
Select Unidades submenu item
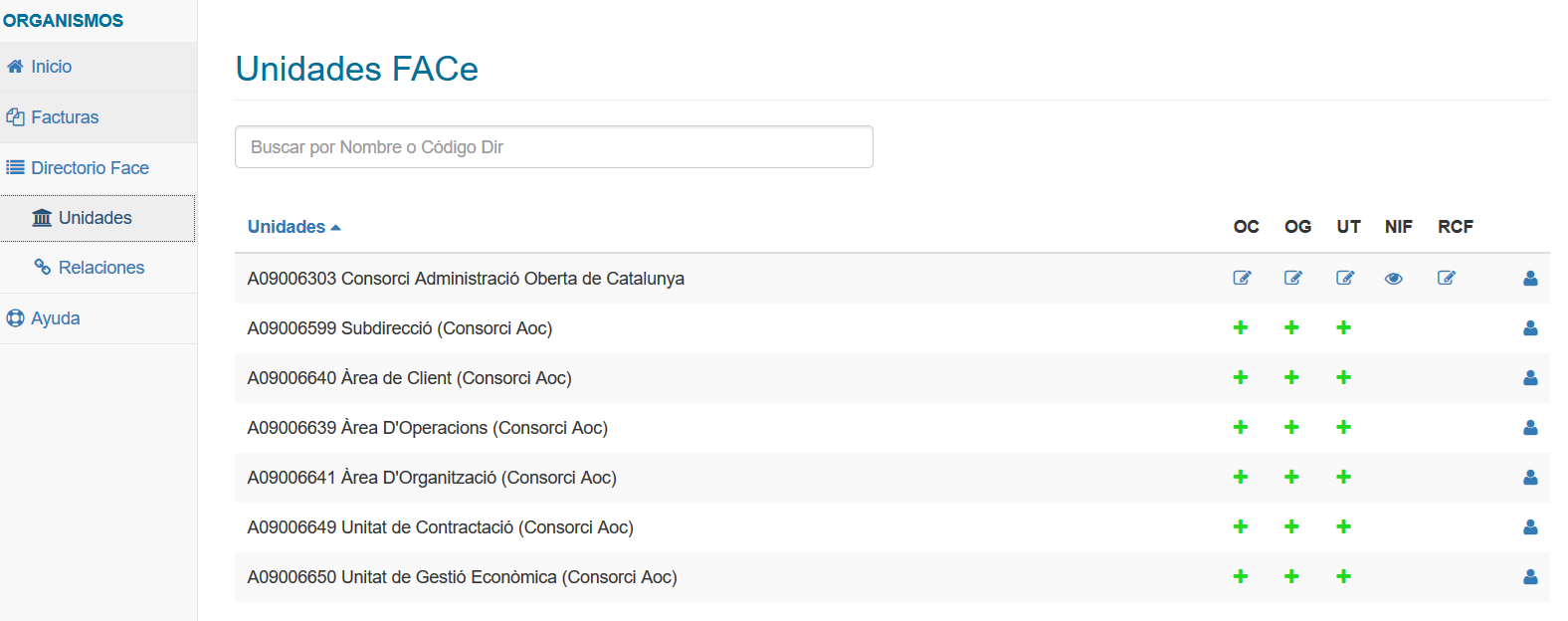point(95,218)
